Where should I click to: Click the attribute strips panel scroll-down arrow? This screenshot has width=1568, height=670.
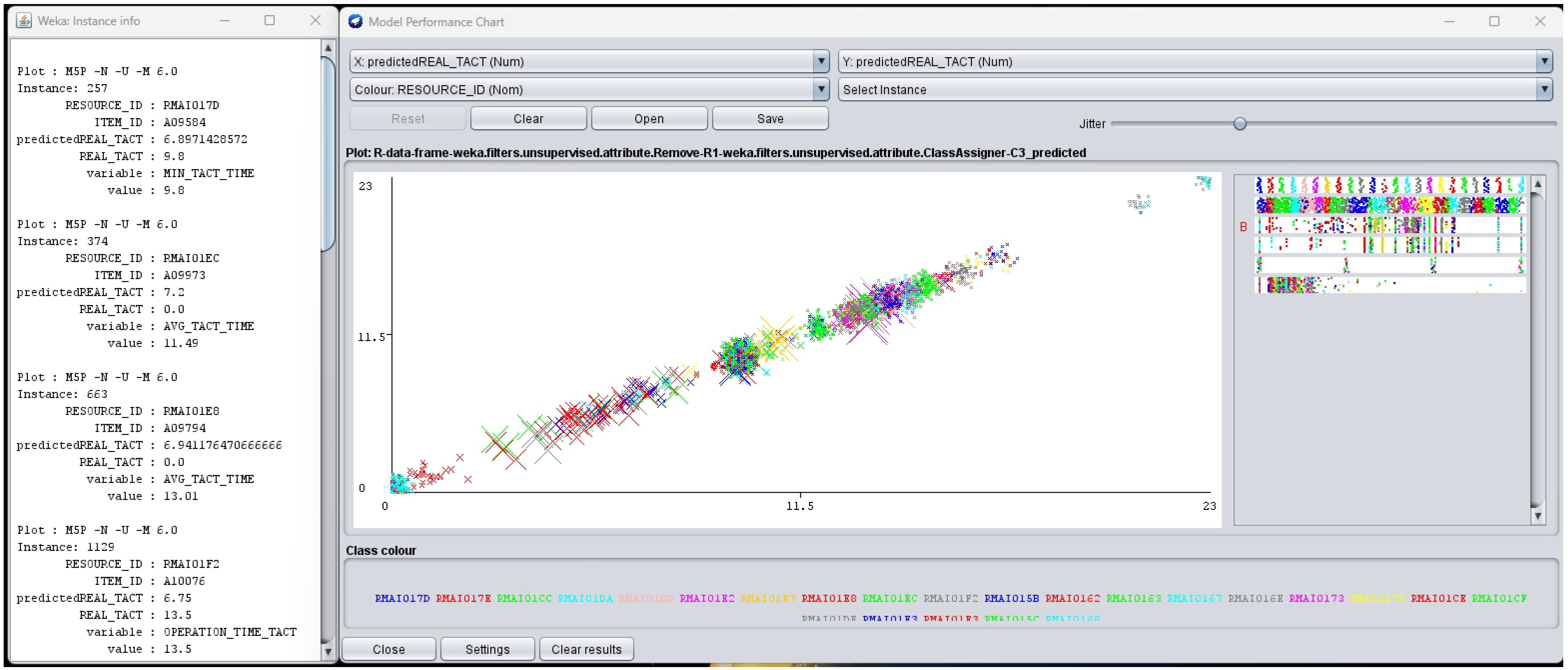[1538, 516]
